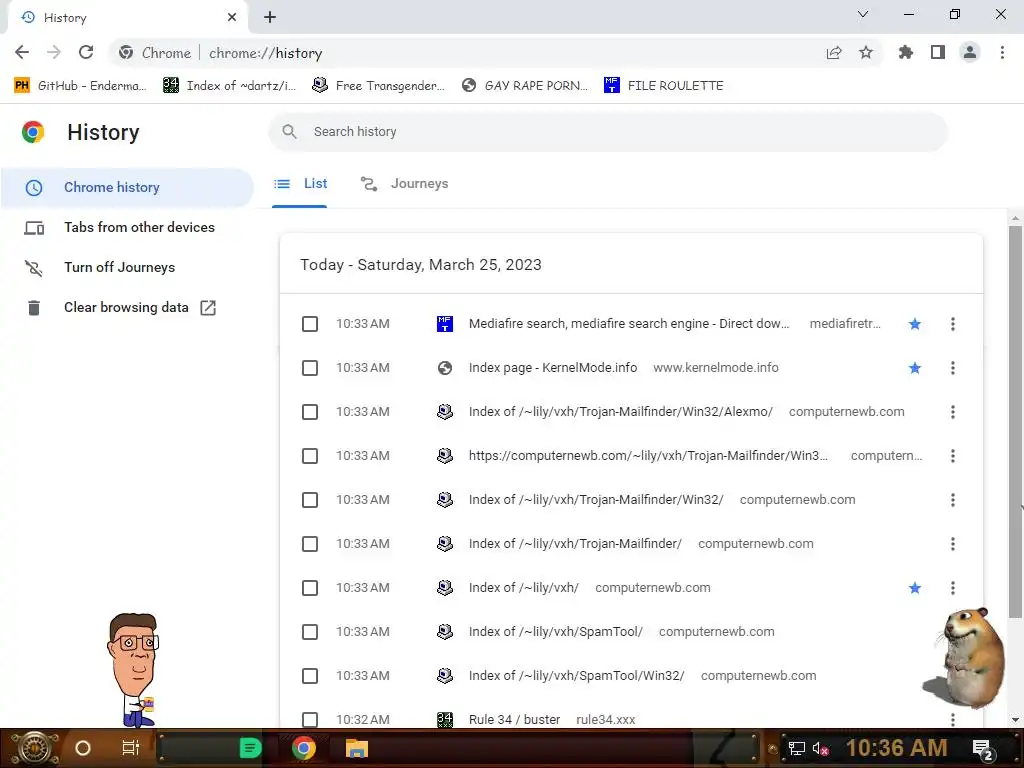Screen dimensions: 1024x768
Task: Open more actions for https://computernewb.com row
Action: coord(953,456)
